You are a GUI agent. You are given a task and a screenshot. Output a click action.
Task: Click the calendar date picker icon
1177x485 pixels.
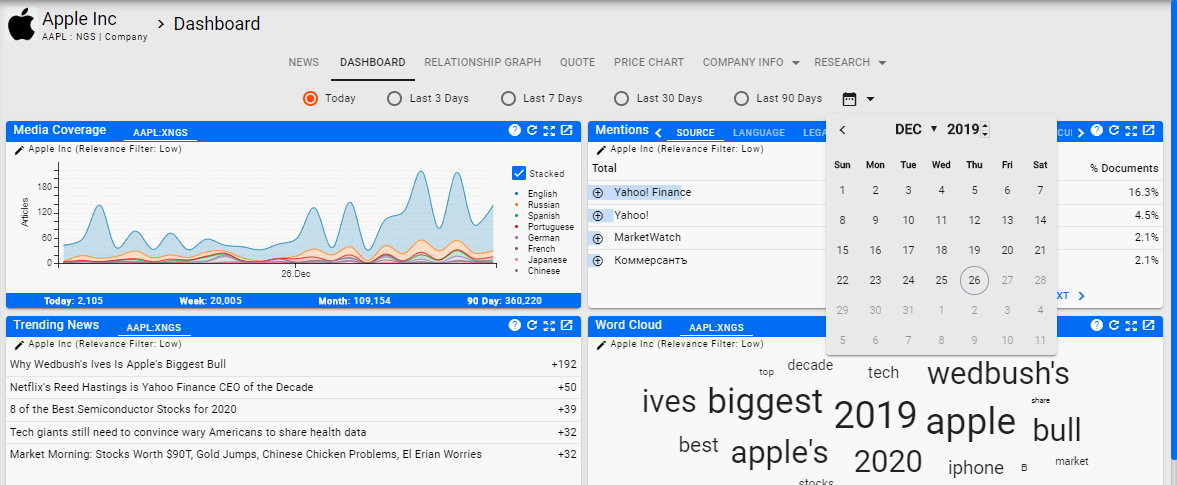pyautogui.click(x=850, y=99)
